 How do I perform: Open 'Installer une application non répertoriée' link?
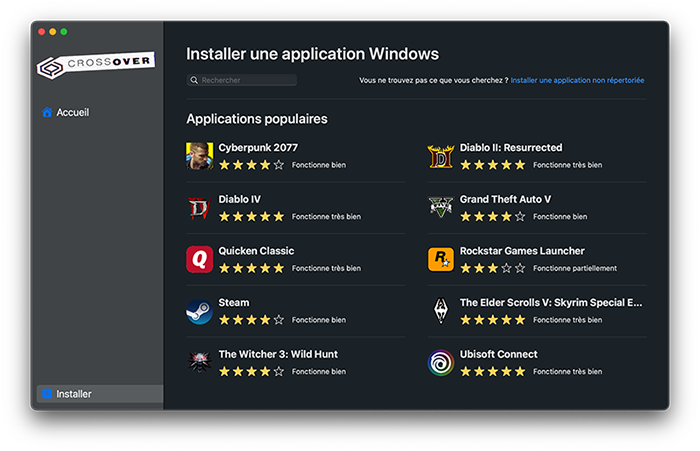point(577,80)
